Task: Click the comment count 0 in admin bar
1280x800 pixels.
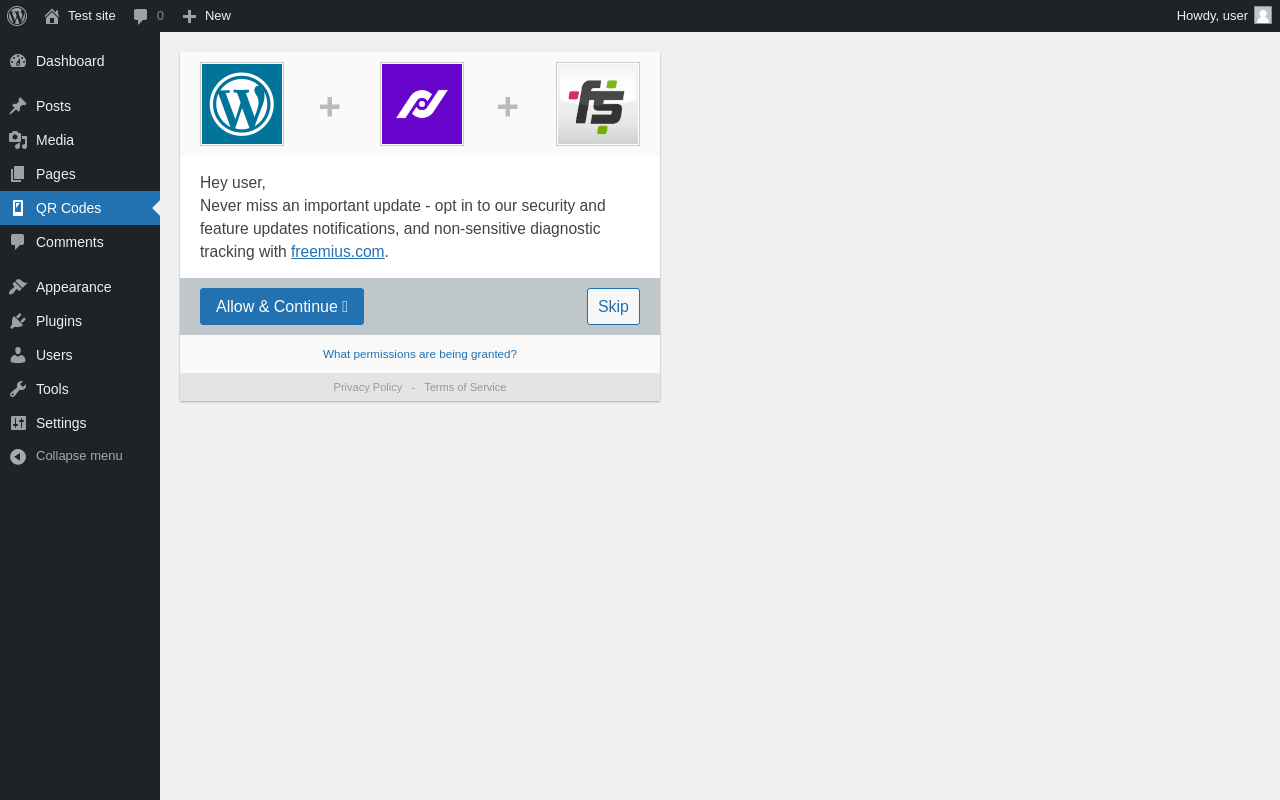Action: tap(160, 16)
